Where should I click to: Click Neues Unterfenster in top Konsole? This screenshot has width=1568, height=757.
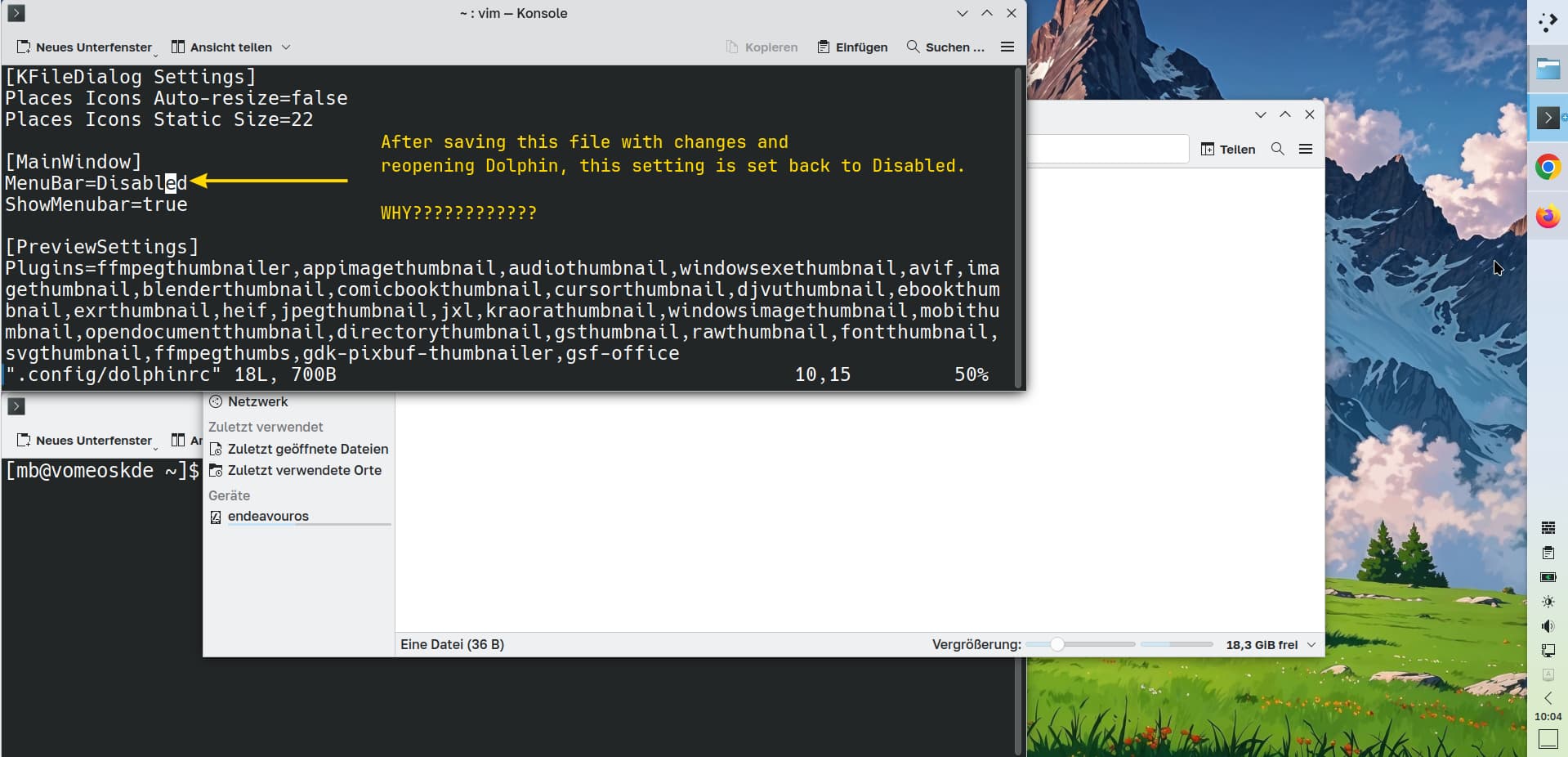pos(85,47)
